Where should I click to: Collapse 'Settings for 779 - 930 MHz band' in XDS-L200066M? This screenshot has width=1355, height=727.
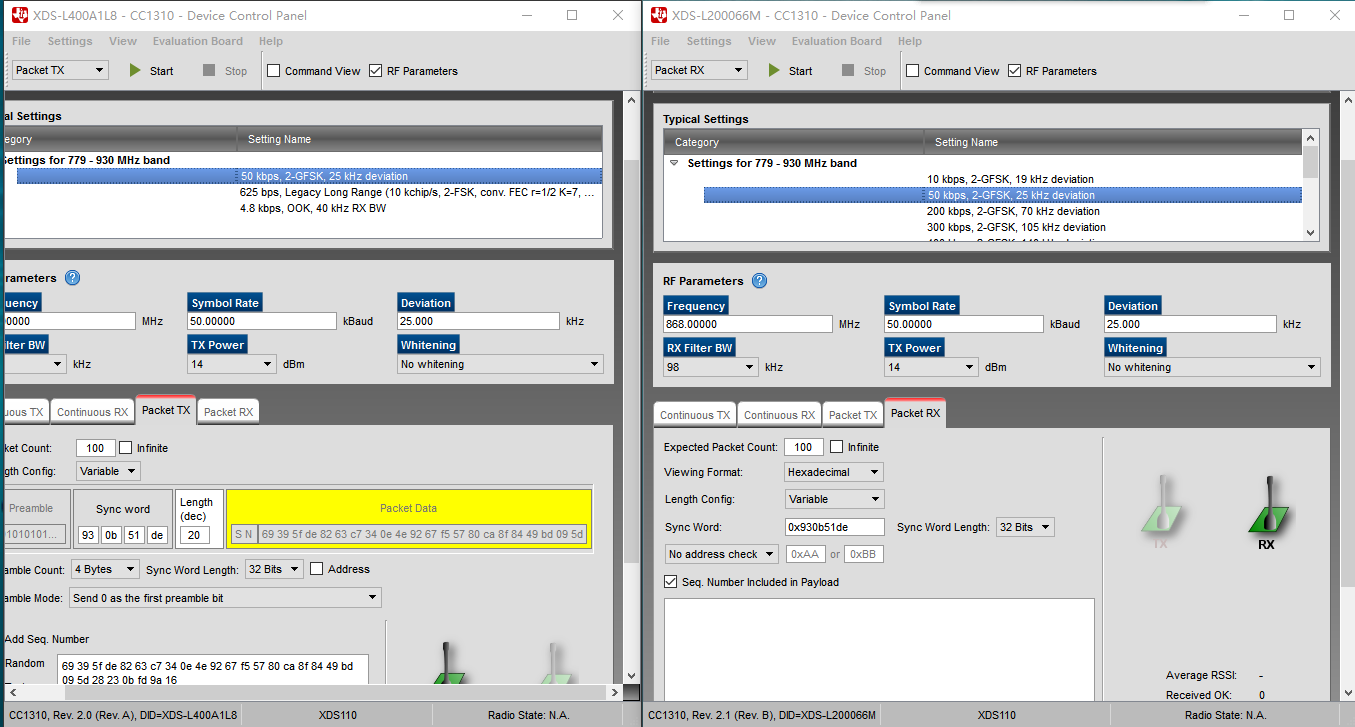(x=674, y=163)
